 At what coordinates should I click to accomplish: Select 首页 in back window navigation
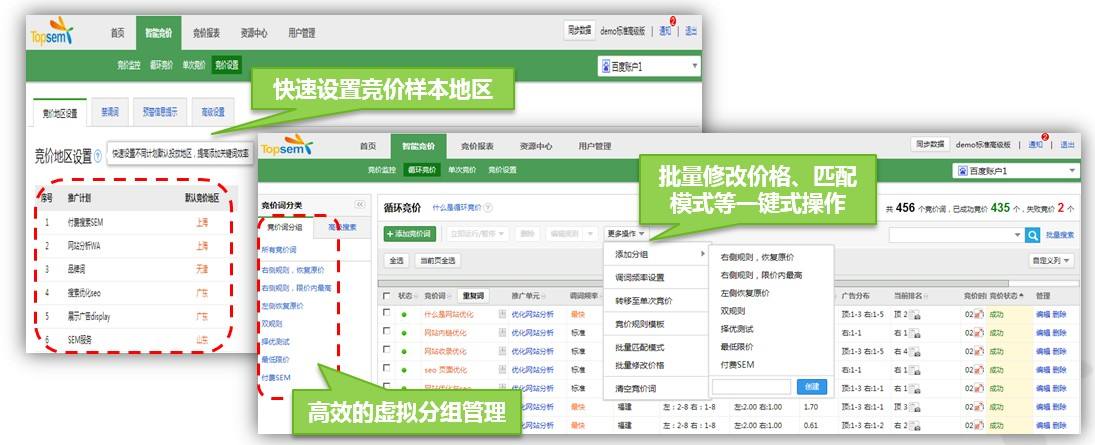pyautogui.click(x=117, y=33)
